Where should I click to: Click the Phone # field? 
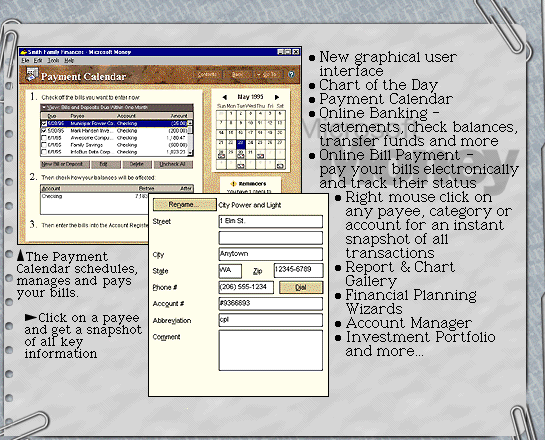[x=246, y=287]
